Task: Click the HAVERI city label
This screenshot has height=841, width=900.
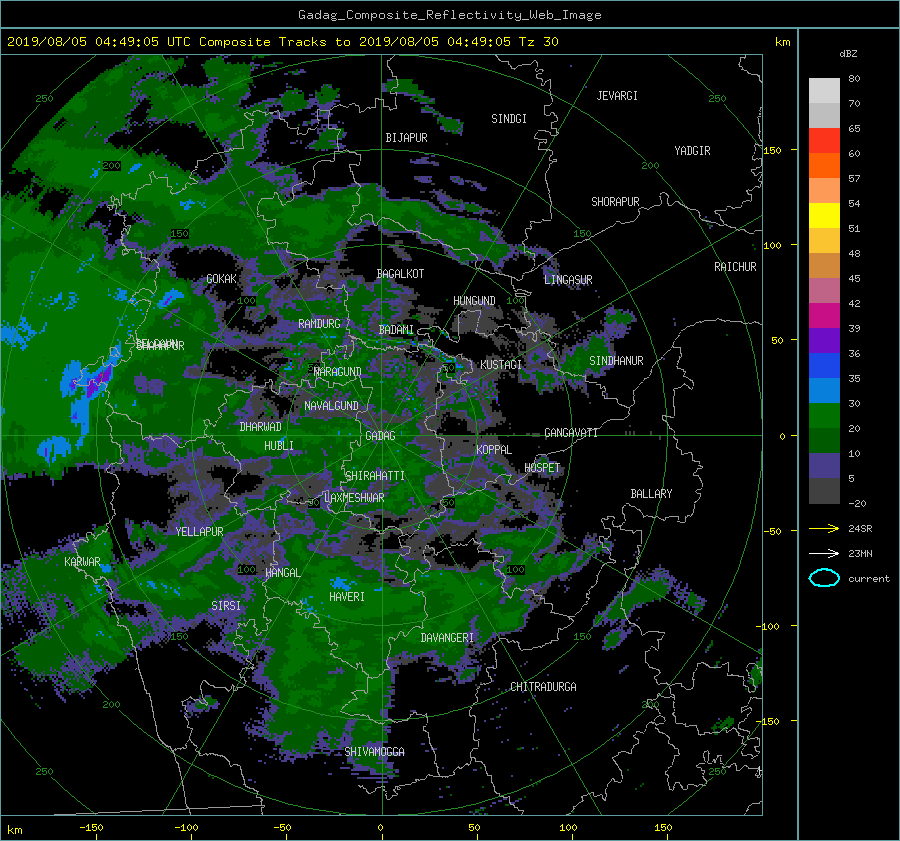Action: pyautogui.click(x=347, y=597)
